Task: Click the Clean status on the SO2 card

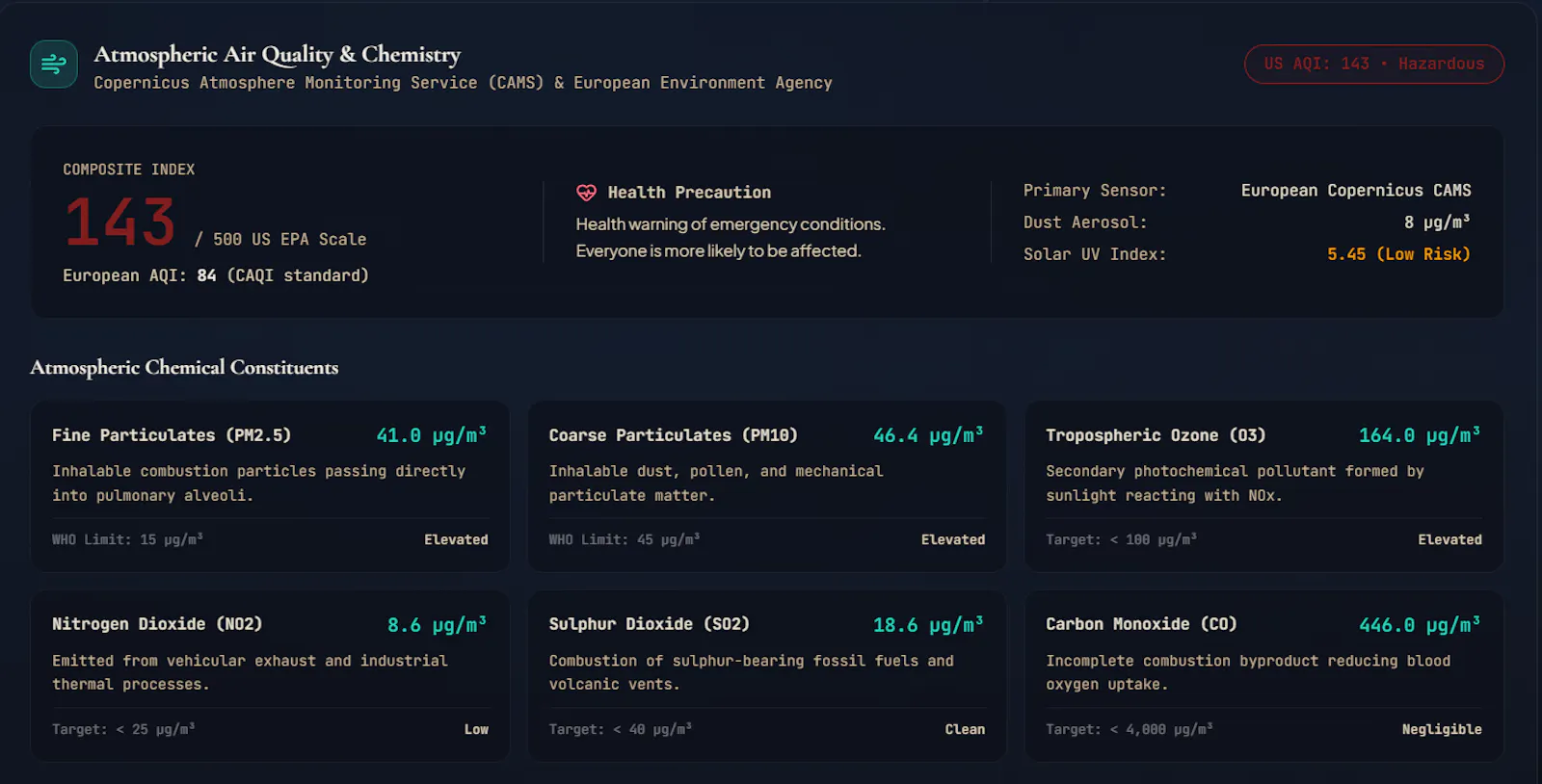Action: 965,729
